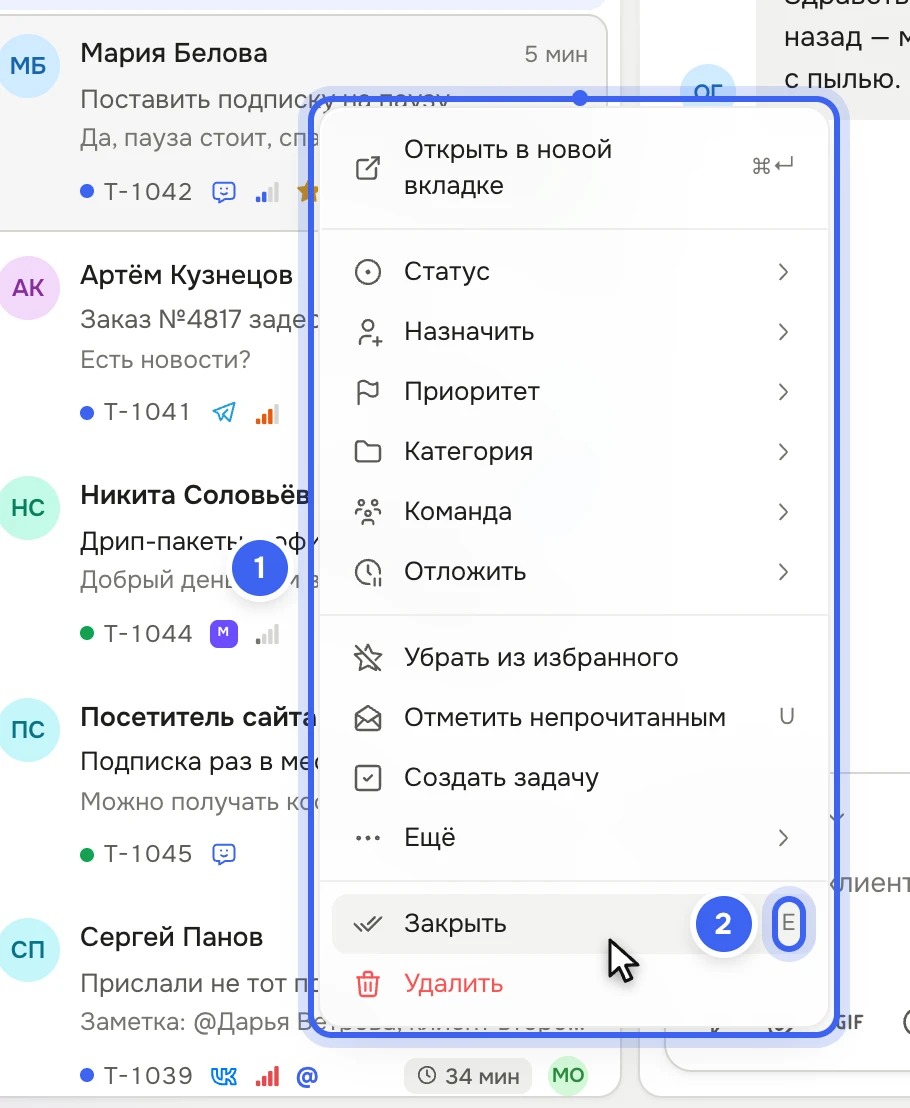Click the priority bars icon on T-1042
Viewport: 910px width, 1108px height.
click(267, 192)
